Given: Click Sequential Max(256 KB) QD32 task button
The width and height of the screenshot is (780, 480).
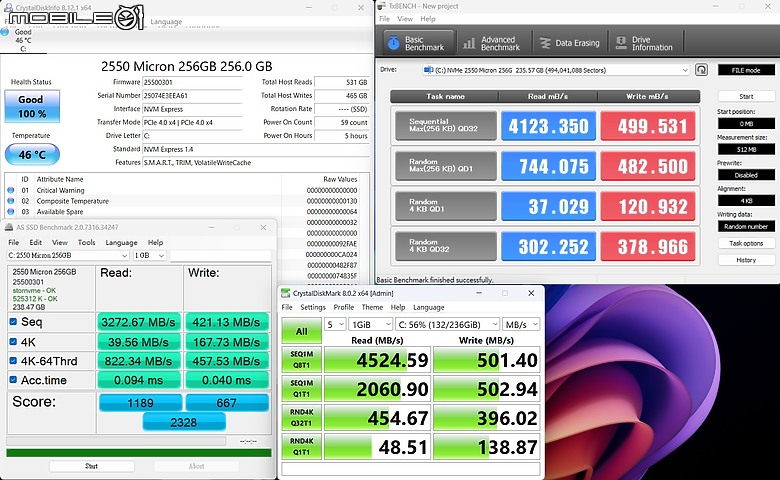Looking at the screenshot, I should [x=446, y=125].
